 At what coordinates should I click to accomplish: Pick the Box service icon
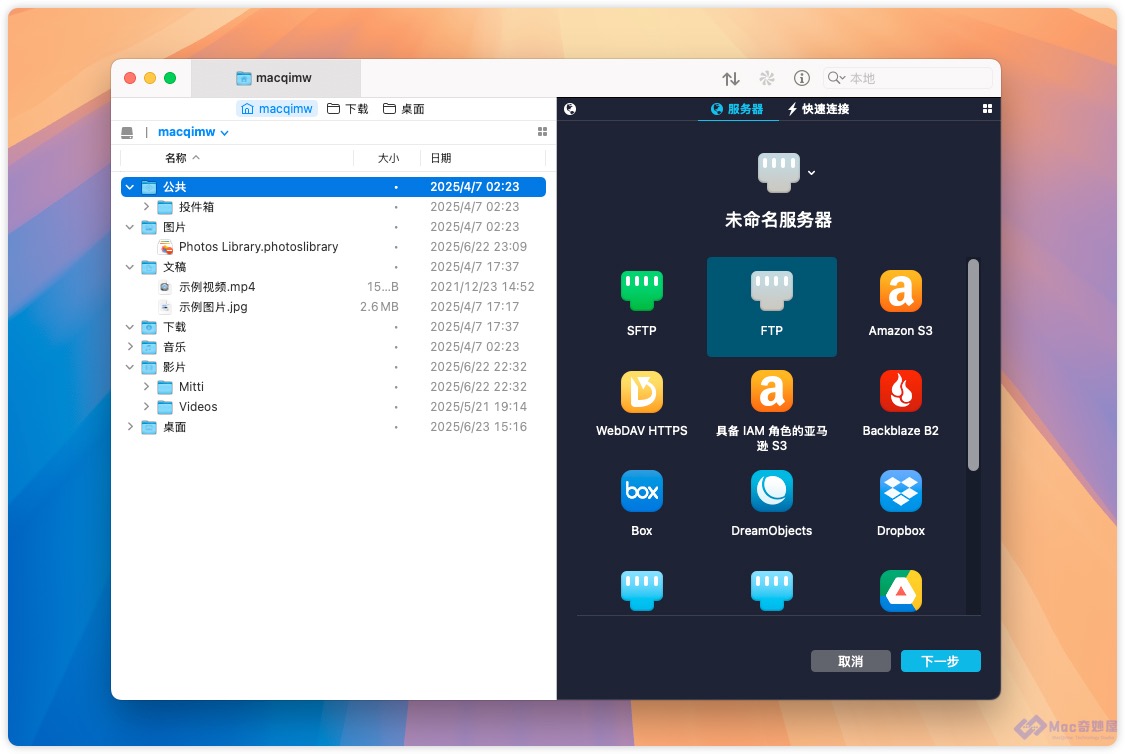pyautogui.click(x=641, y=491)
